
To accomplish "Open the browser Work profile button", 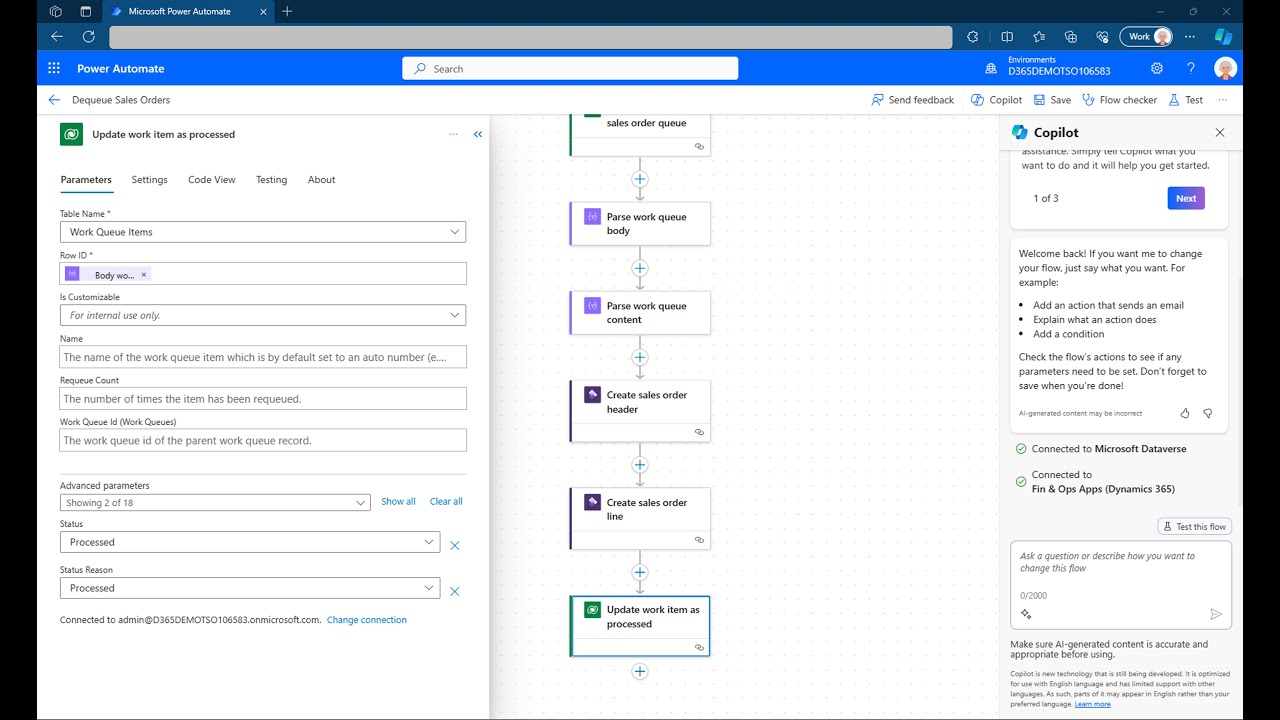I will pyautogui.click(x=1146, y=36).
